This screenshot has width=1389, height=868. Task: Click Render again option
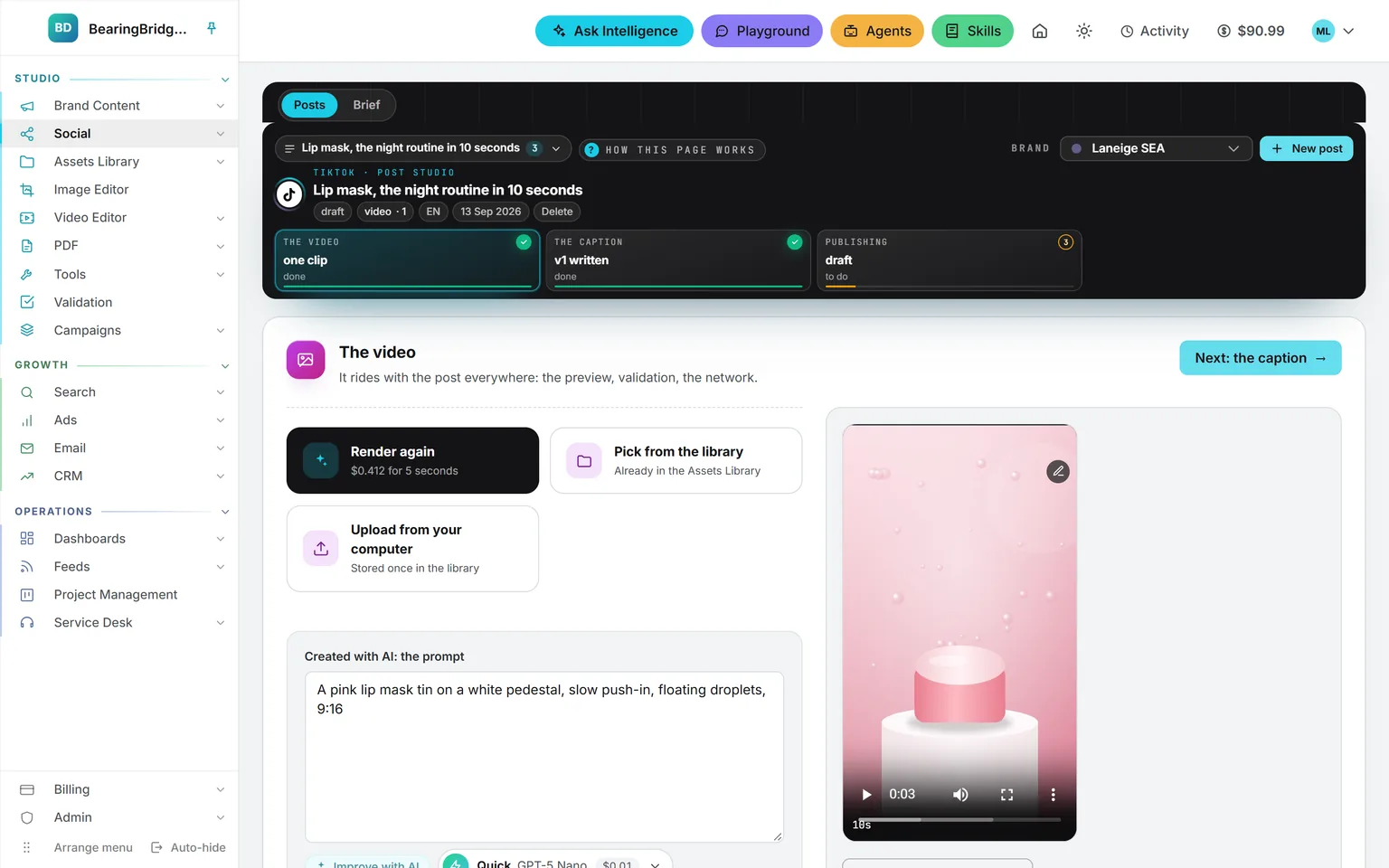412,460
